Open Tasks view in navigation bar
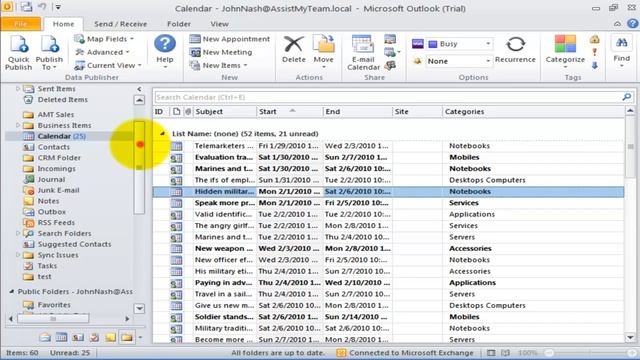The width and height of the screenshot is (640, 360). coord(94,337)
